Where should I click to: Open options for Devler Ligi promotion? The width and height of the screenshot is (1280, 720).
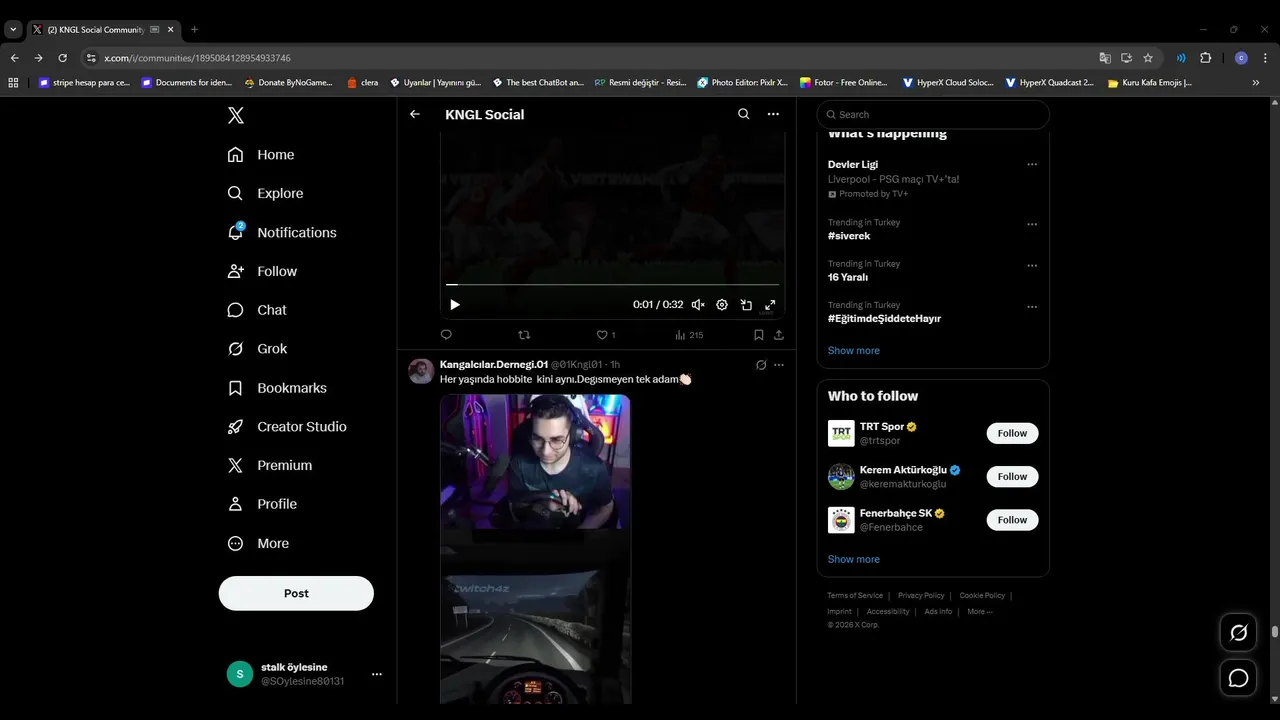[1032, 164]
